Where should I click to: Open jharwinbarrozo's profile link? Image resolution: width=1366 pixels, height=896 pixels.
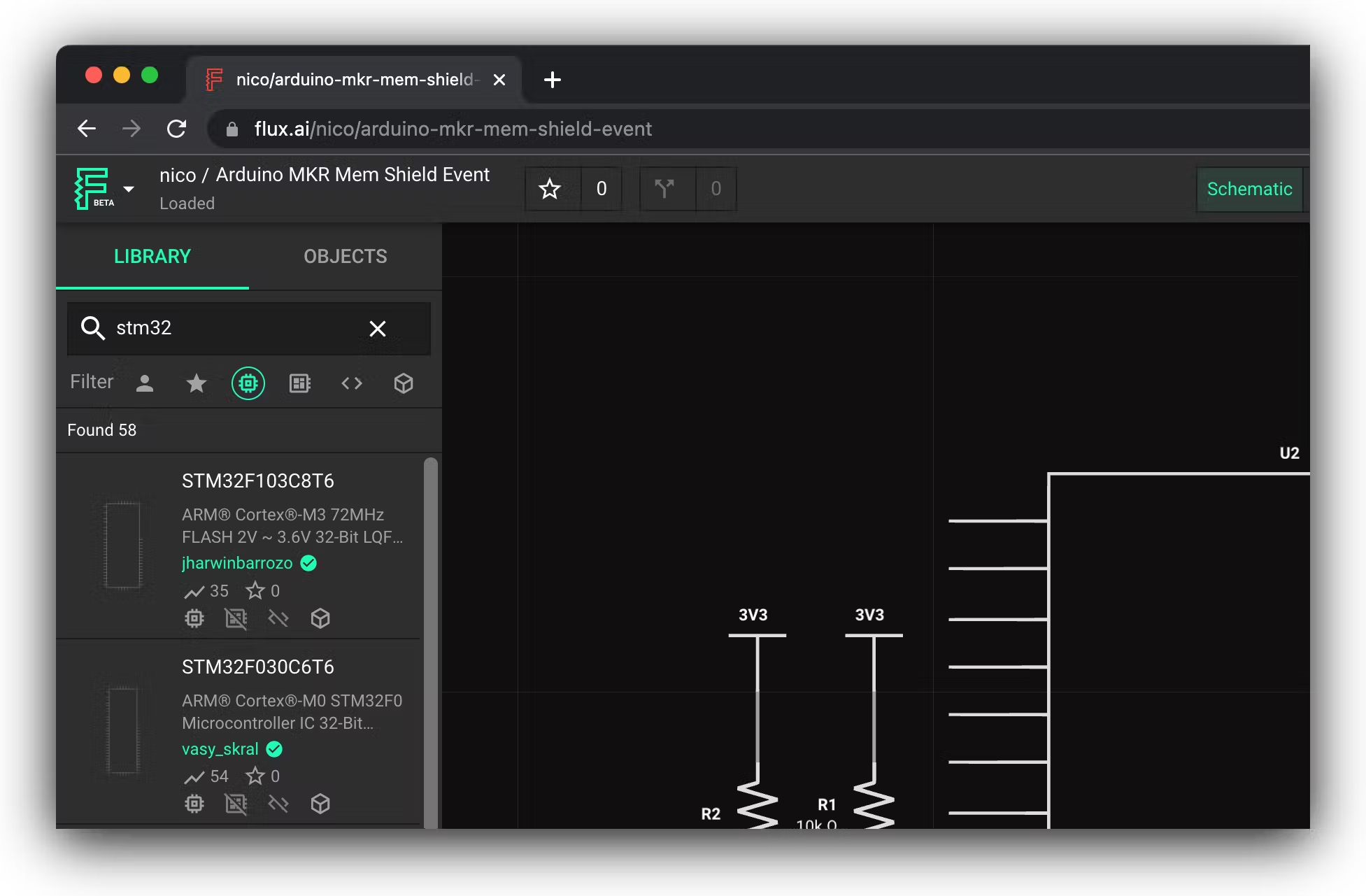pyautogui.click(x=237, y=563)
